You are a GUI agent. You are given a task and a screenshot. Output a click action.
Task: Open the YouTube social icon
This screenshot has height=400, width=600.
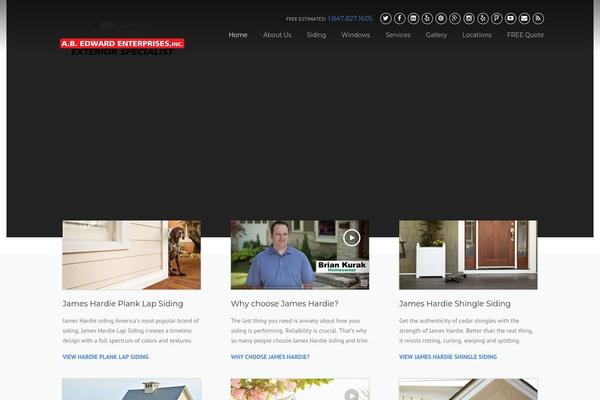tap(510, 18)
